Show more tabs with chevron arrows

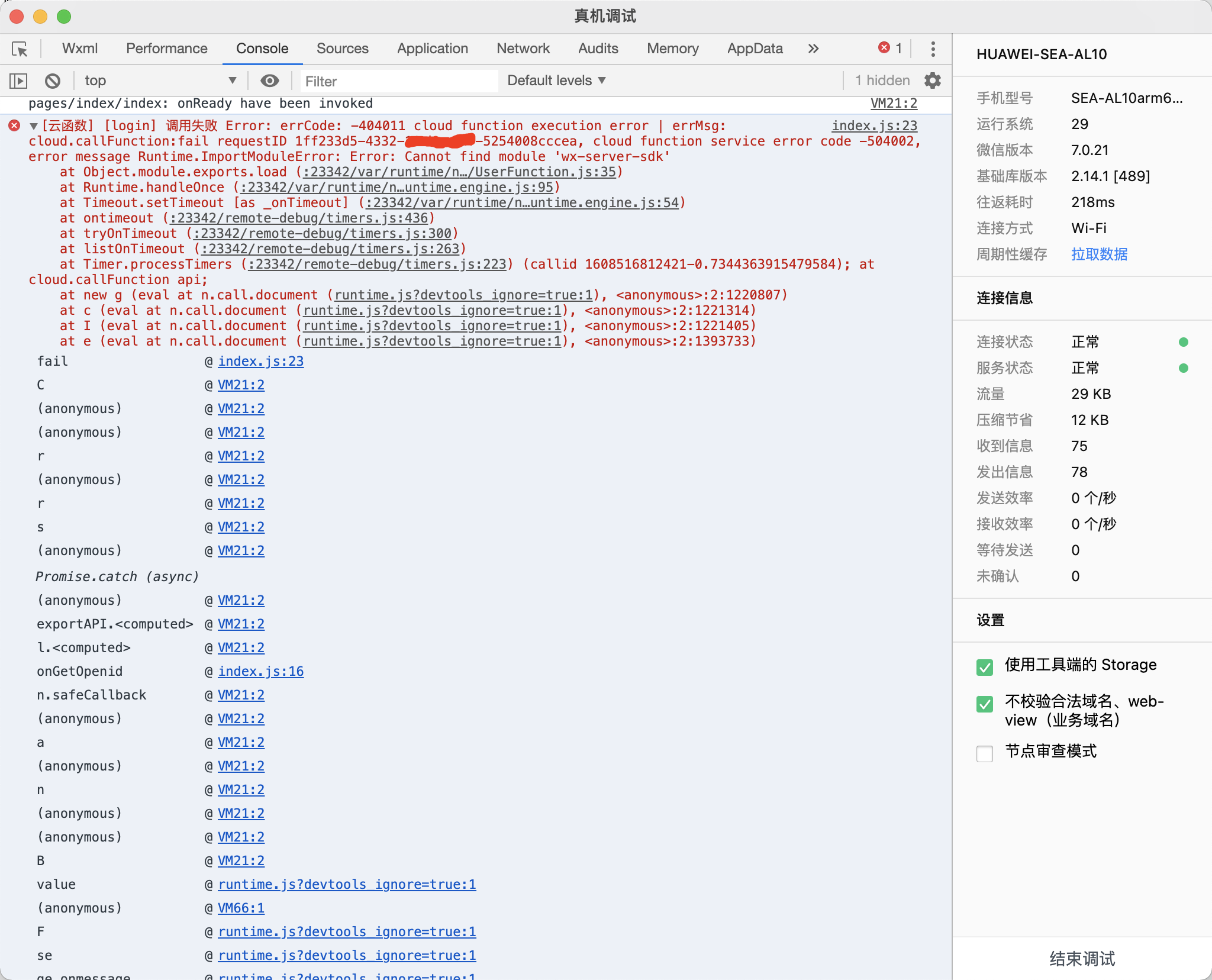(x=814, y=49)
